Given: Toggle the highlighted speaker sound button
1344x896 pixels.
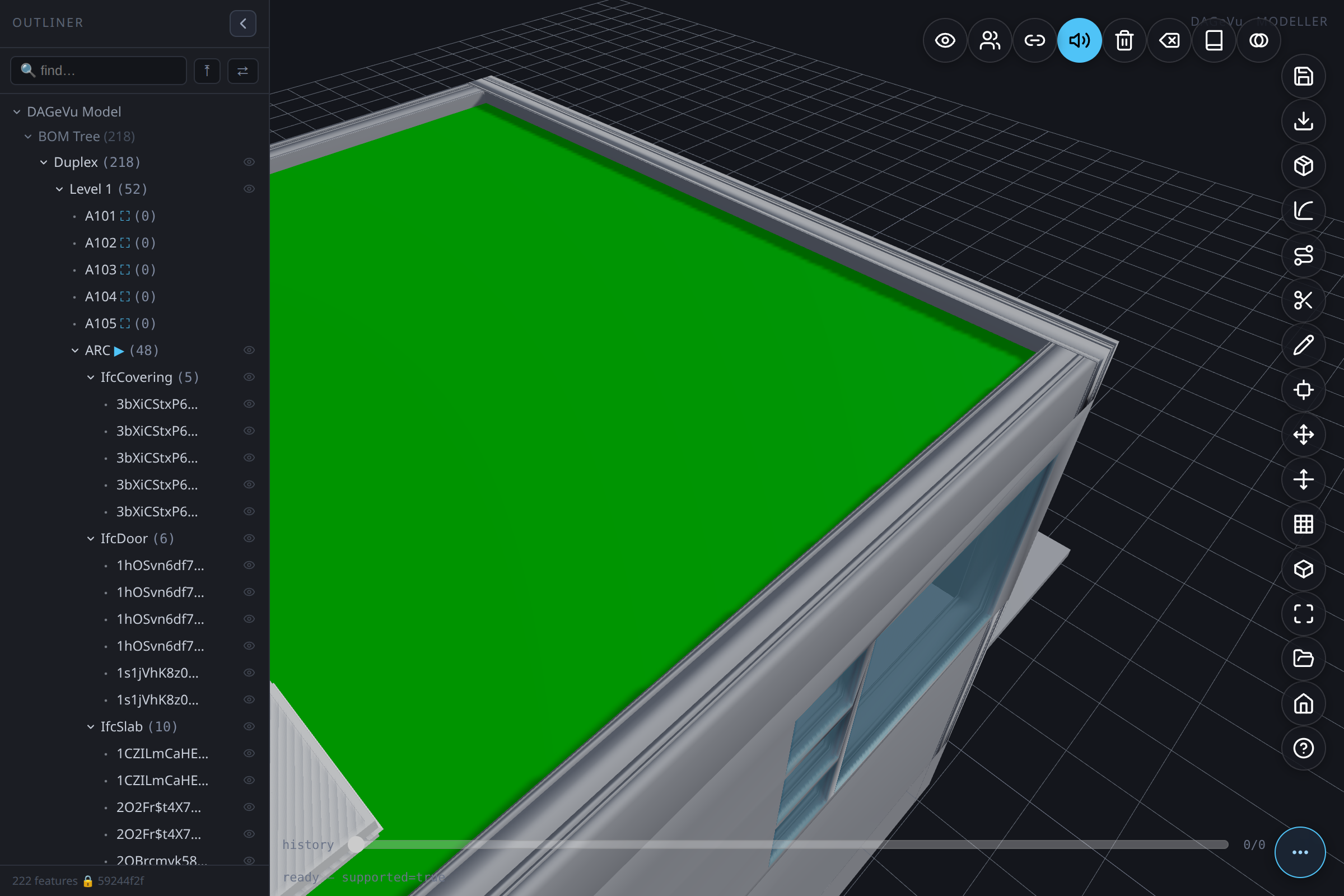Looking at the screenshot, I should click(1080, 40).
